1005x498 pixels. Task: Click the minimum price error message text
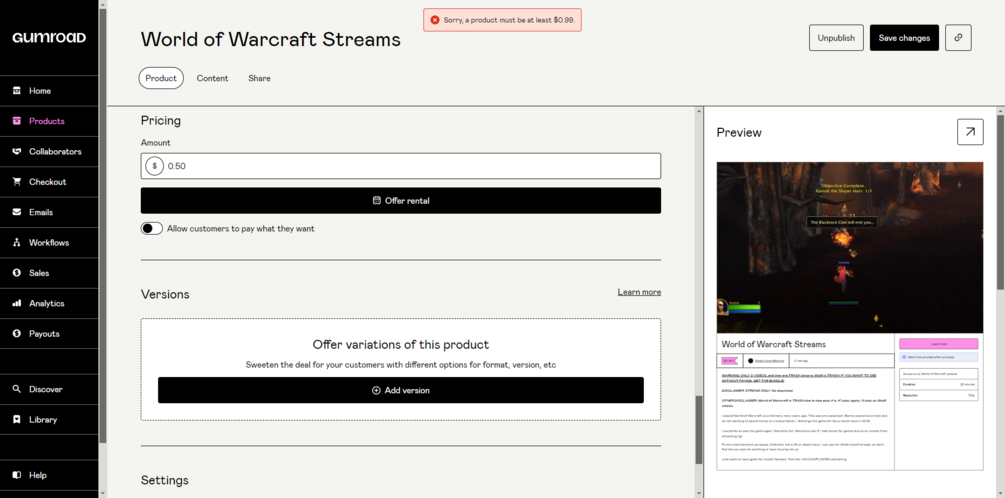509,20
